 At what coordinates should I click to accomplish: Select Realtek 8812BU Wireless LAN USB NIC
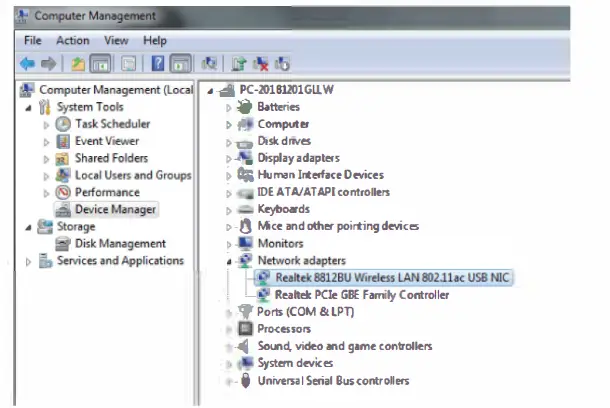click(392, 278)
